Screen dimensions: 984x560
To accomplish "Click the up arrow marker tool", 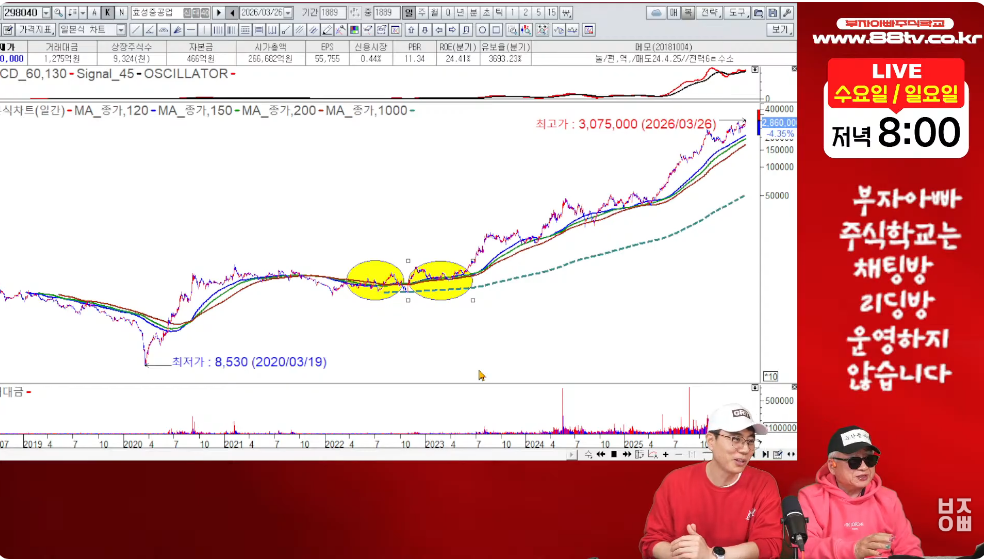I will [x=411, y=30].
